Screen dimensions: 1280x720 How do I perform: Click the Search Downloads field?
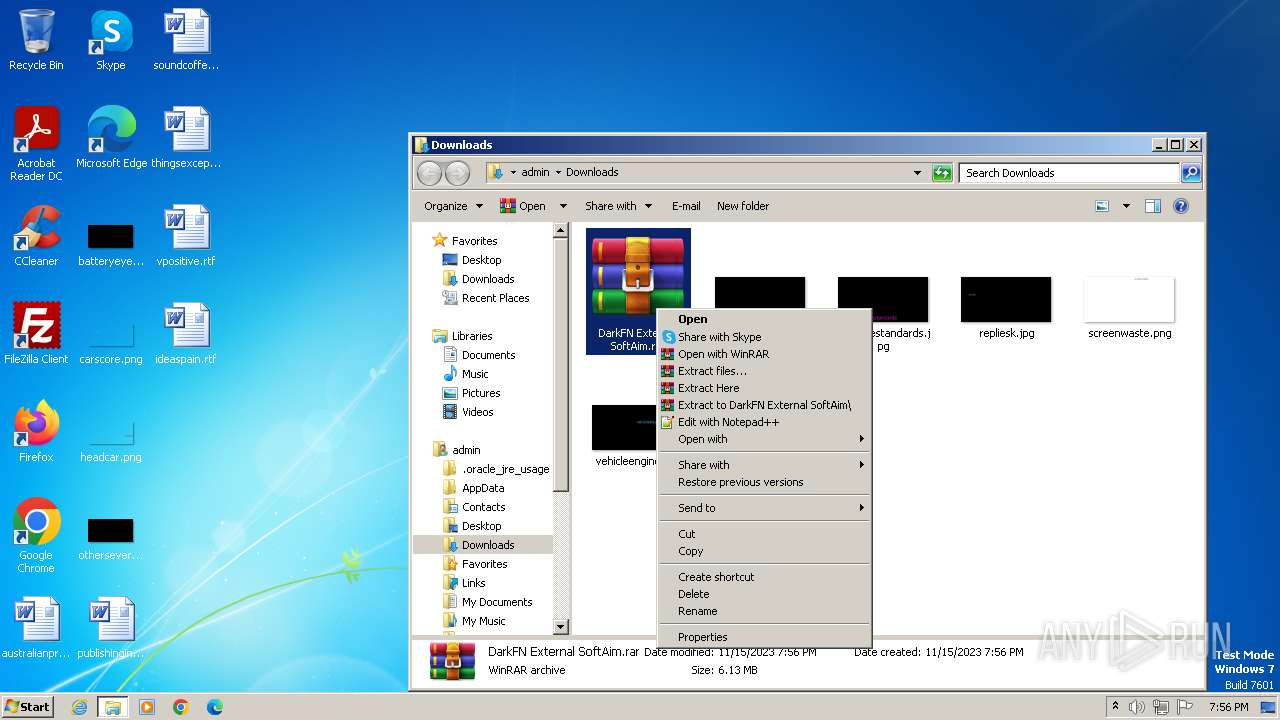(x=1069, y=173)
